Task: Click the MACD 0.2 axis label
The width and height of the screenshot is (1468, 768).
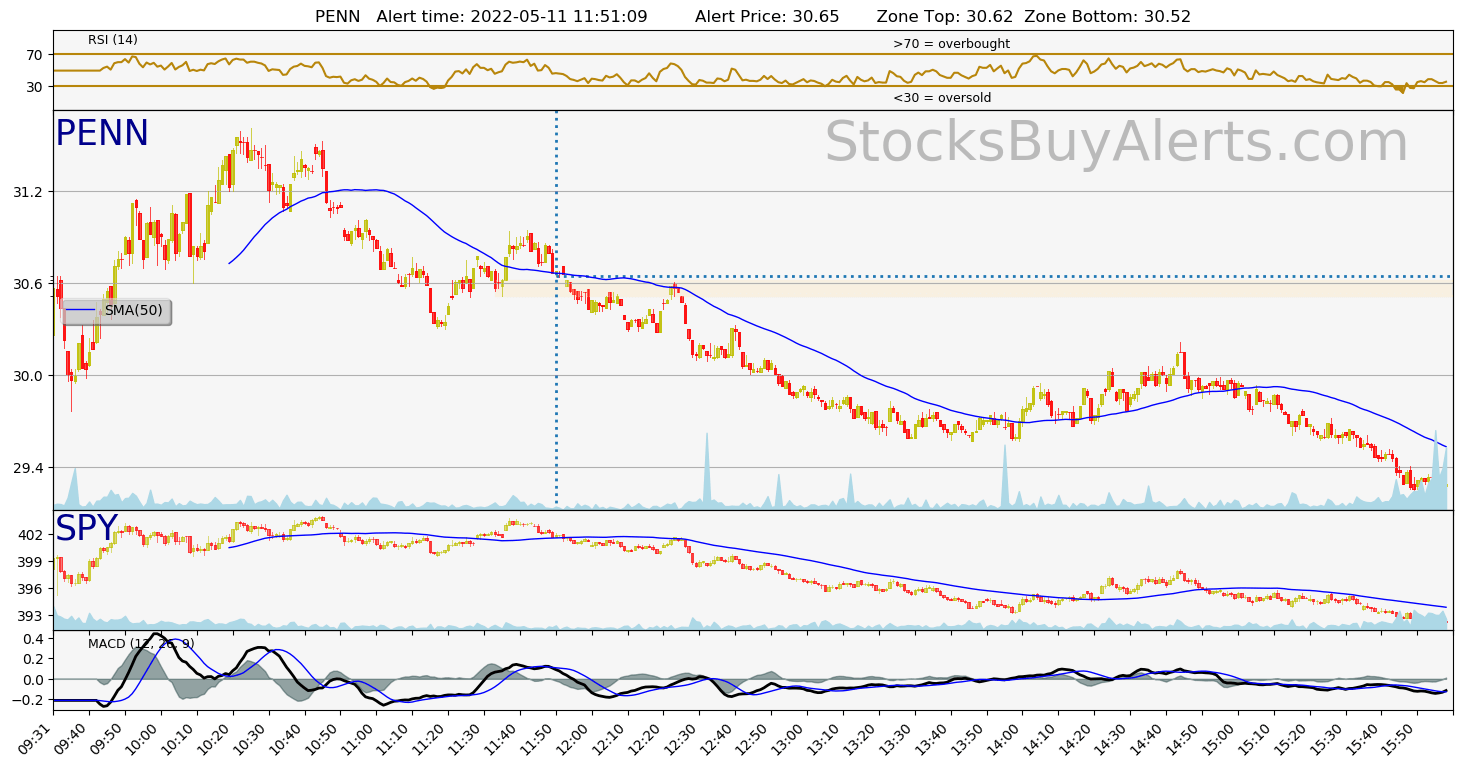Action: tap(34, 659)
